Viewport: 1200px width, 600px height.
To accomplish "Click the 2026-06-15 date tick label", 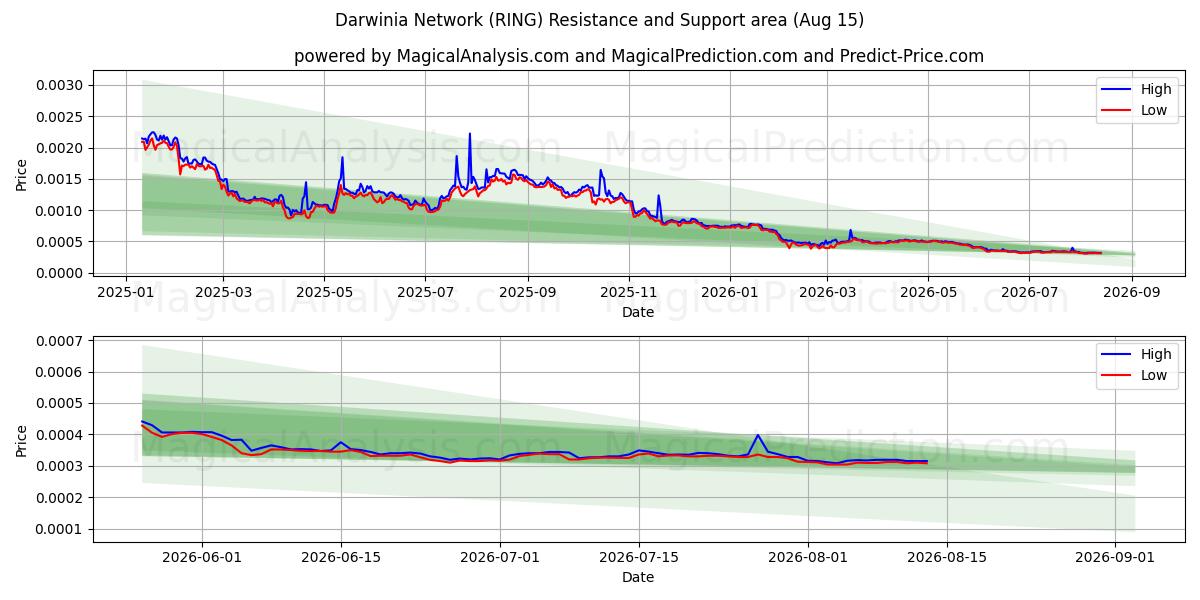I will tap(341, 558).
